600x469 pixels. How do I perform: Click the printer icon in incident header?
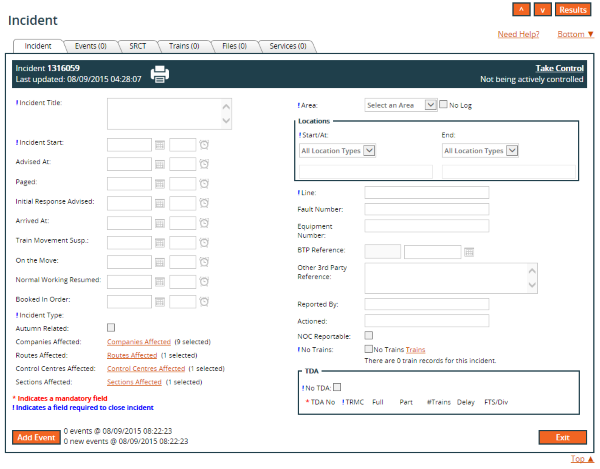pyautogui.click(x=160, y=73)
